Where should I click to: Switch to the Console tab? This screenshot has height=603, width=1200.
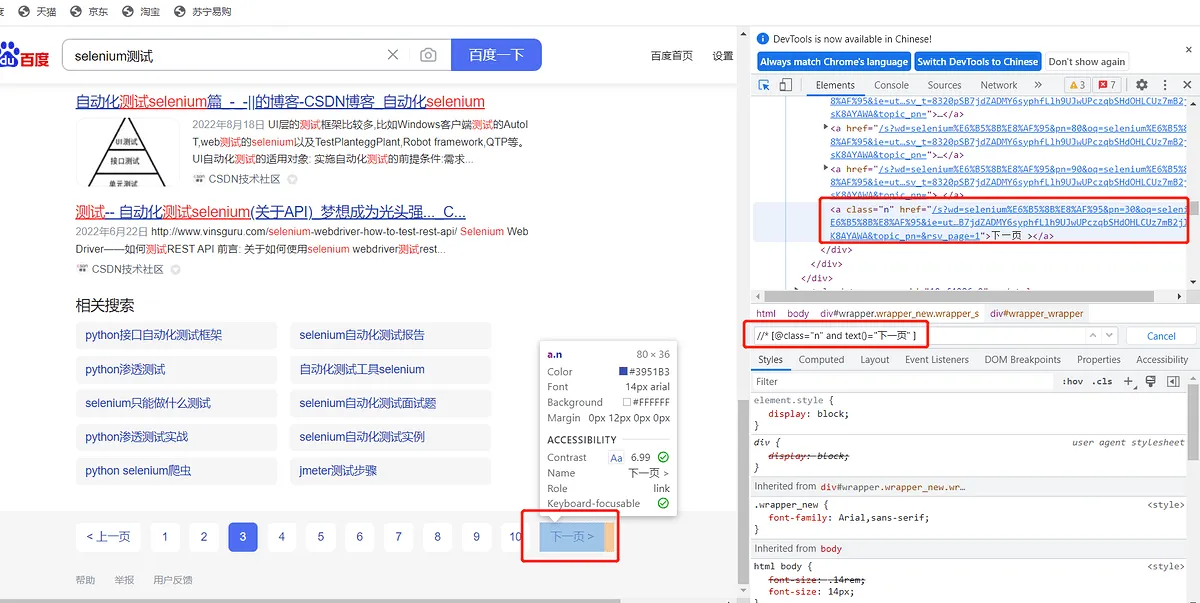(889, 85)
